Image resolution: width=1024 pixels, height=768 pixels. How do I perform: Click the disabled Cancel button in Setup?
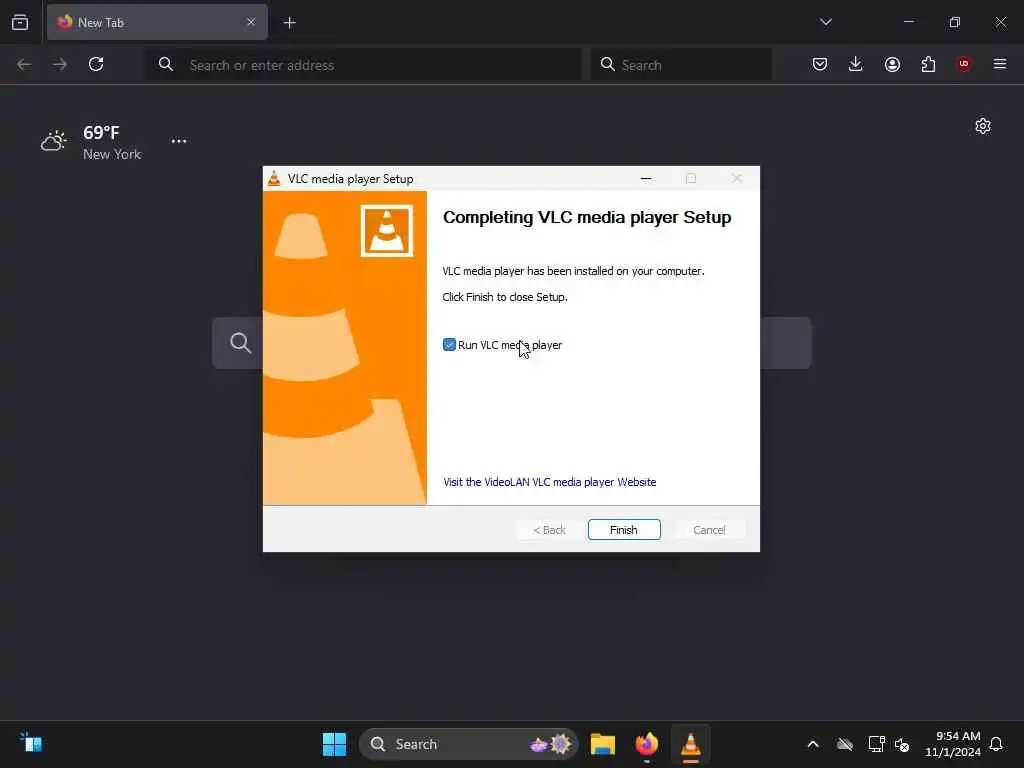(709, 530)
